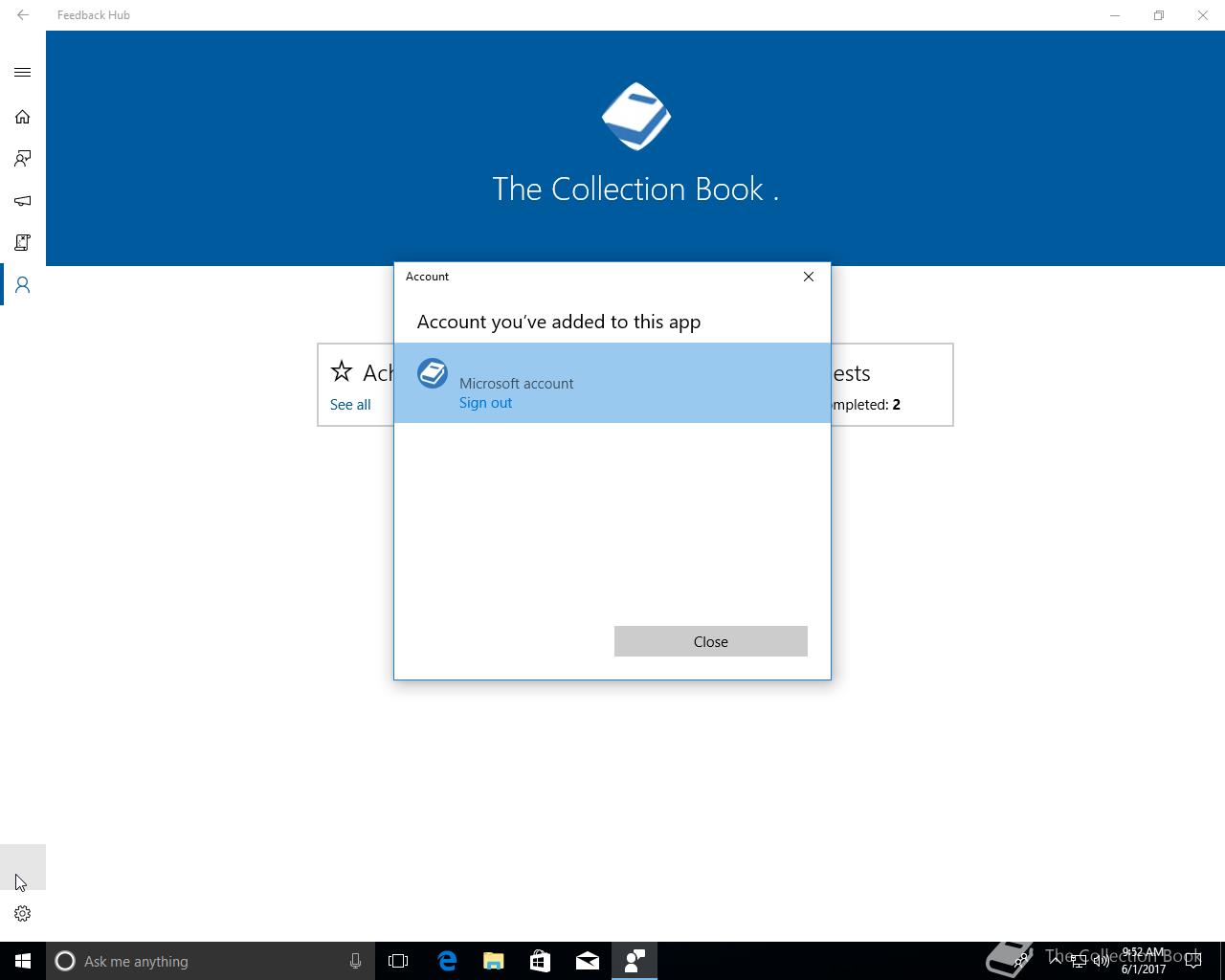Click Cortana Ask me anything box

pyautogui.click(x=210, y=961)
